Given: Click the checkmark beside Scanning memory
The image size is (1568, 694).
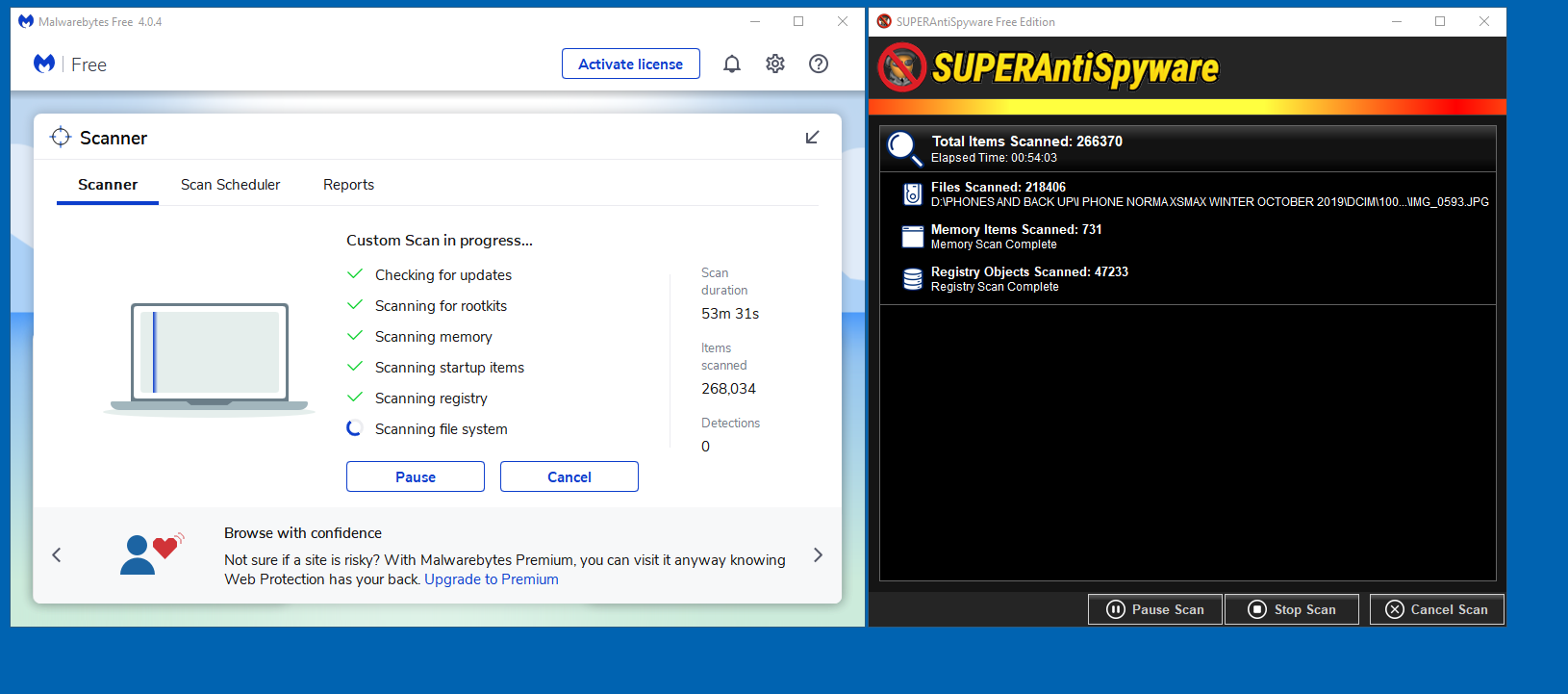Looking at the screenshot, I should [355, 336].
